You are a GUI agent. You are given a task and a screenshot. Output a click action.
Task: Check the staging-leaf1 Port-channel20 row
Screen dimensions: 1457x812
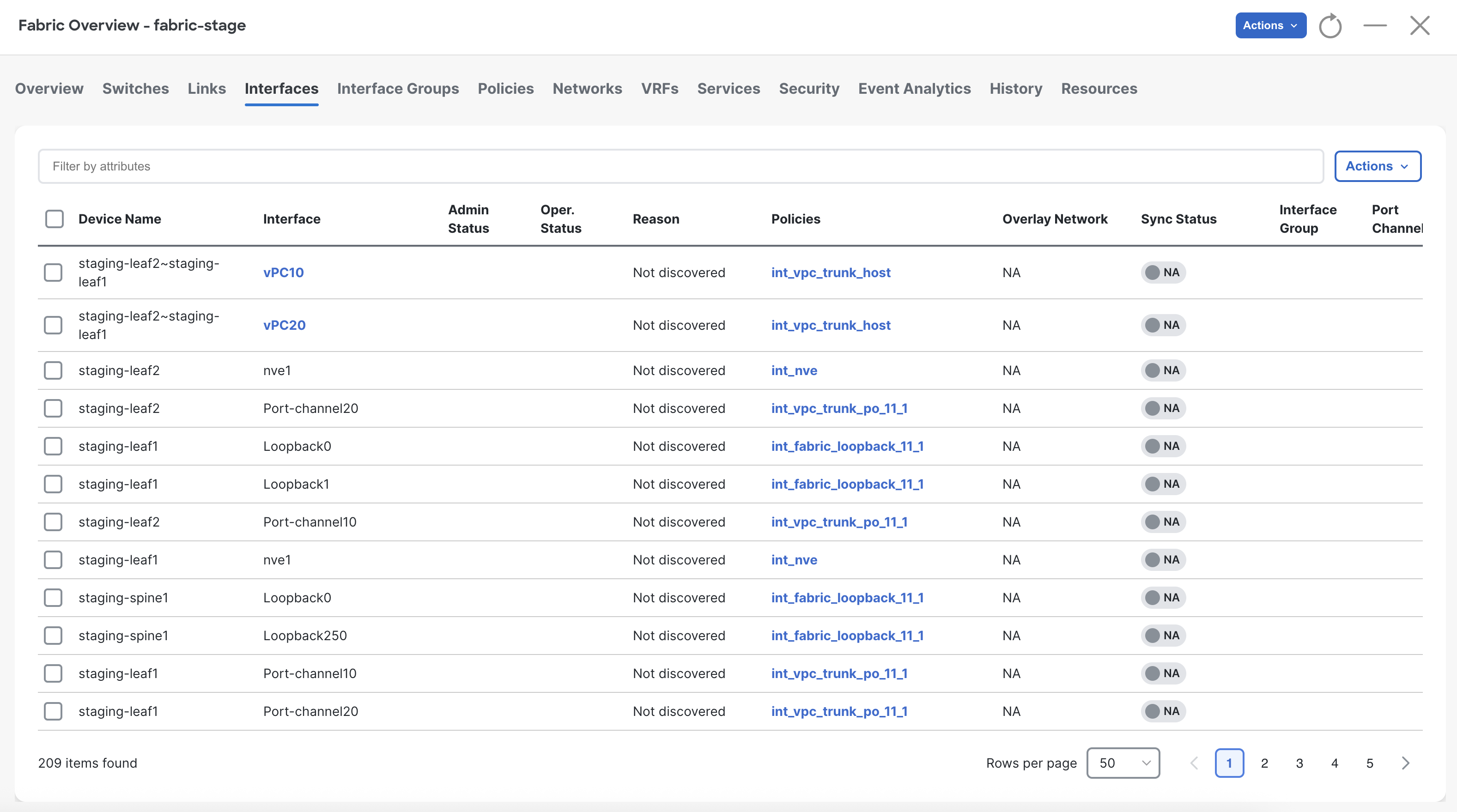pyautogui.click(x=53, y=711)
